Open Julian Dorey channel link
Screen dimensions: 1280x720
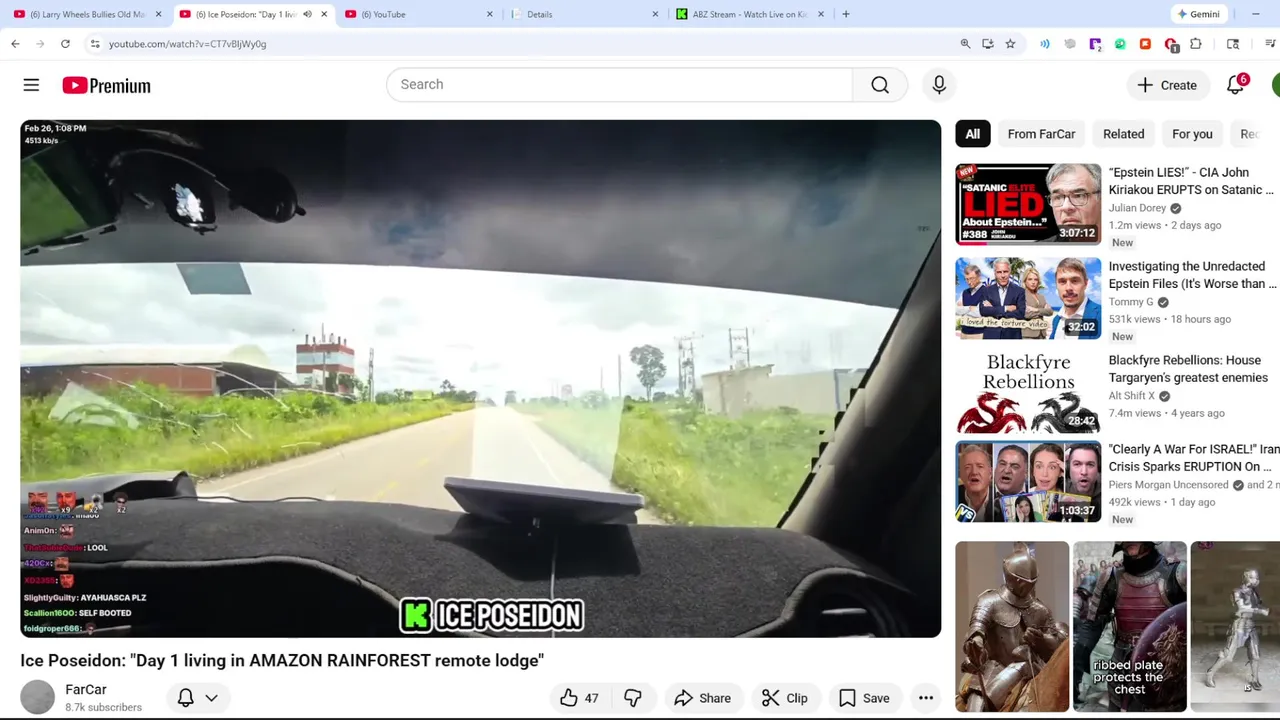pyautogui.click(x=1137, y=208)
